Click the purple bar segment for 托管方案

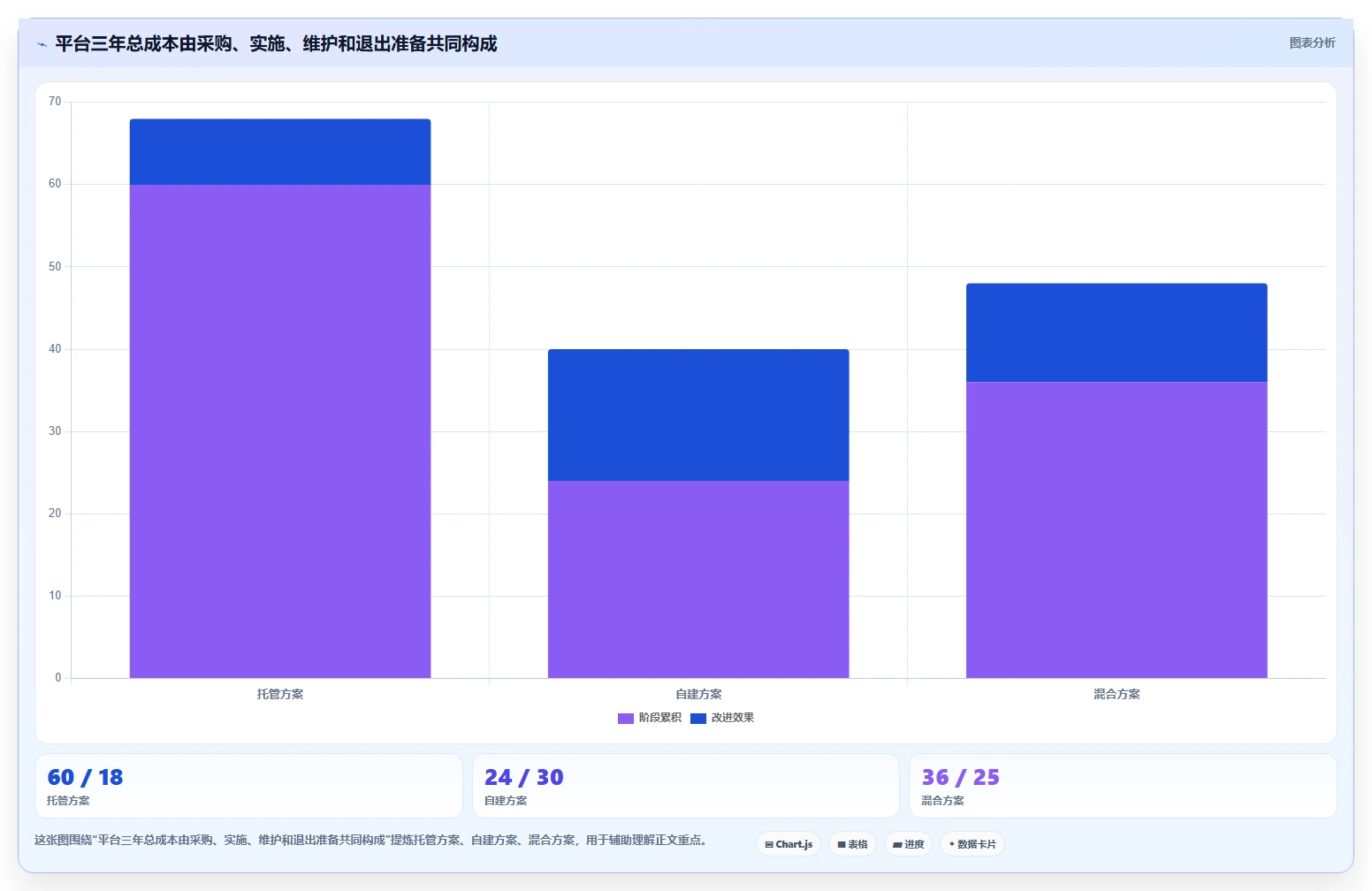click(x=280, y=431)
